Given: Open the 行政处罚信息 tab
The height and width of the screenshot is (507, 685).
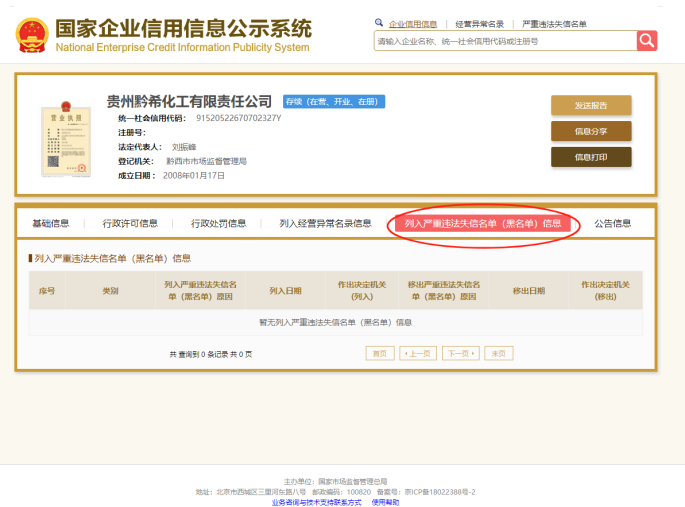Looking at the screenshot, I should [x=218, y=223].
